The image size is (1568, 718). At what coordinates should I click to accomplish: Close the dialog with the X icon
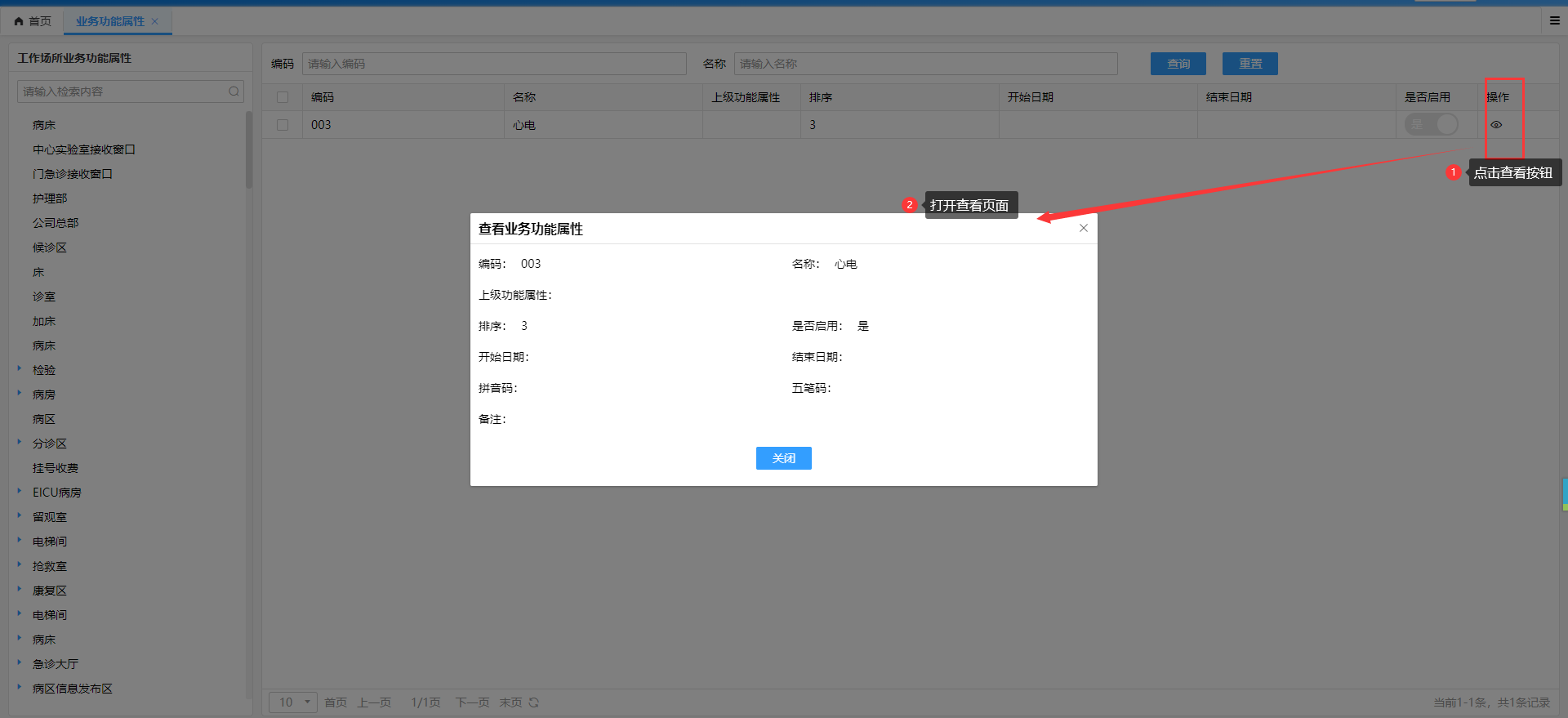point(1083,228)
